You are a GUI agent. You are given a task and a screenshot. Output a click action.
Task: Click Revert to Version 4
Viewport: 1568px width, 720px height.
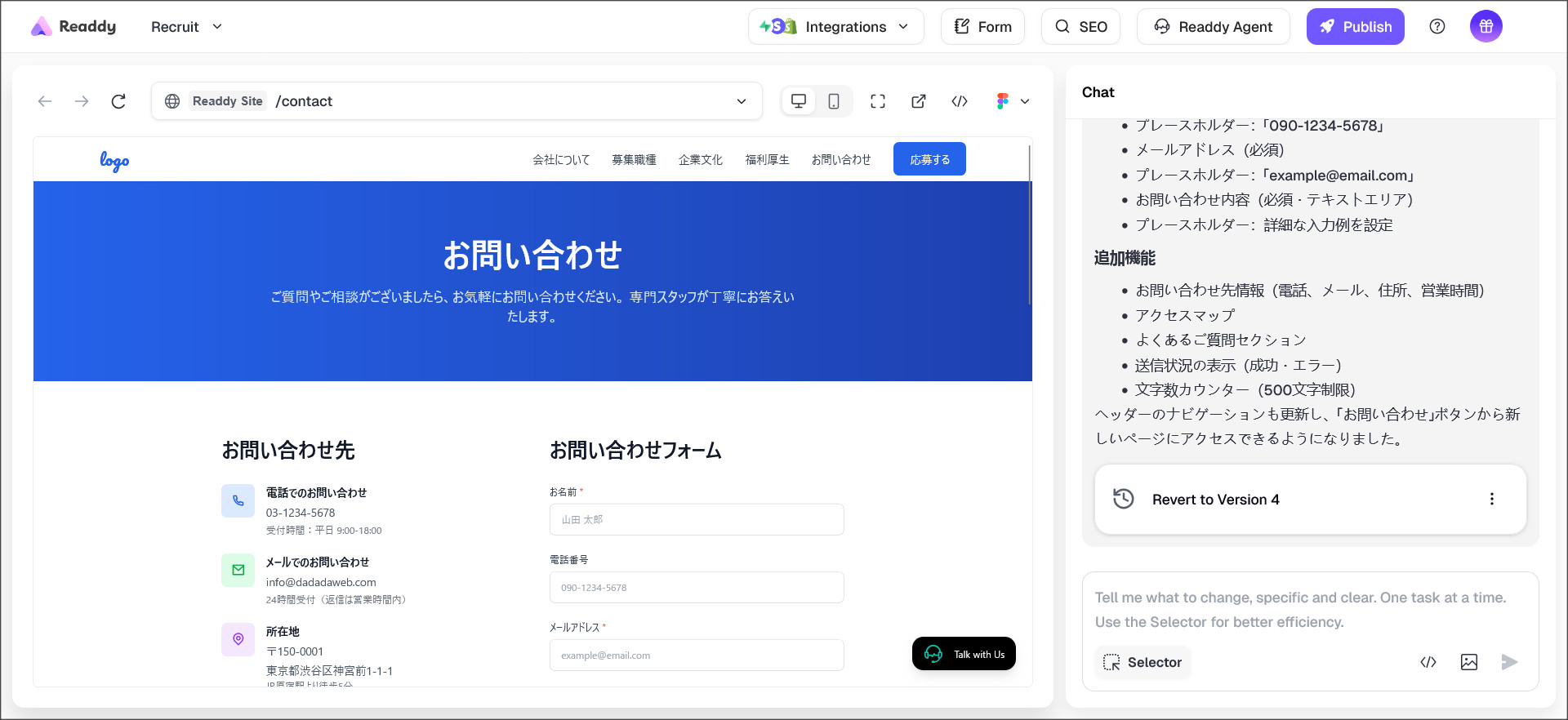click(x=1215, y=500)
